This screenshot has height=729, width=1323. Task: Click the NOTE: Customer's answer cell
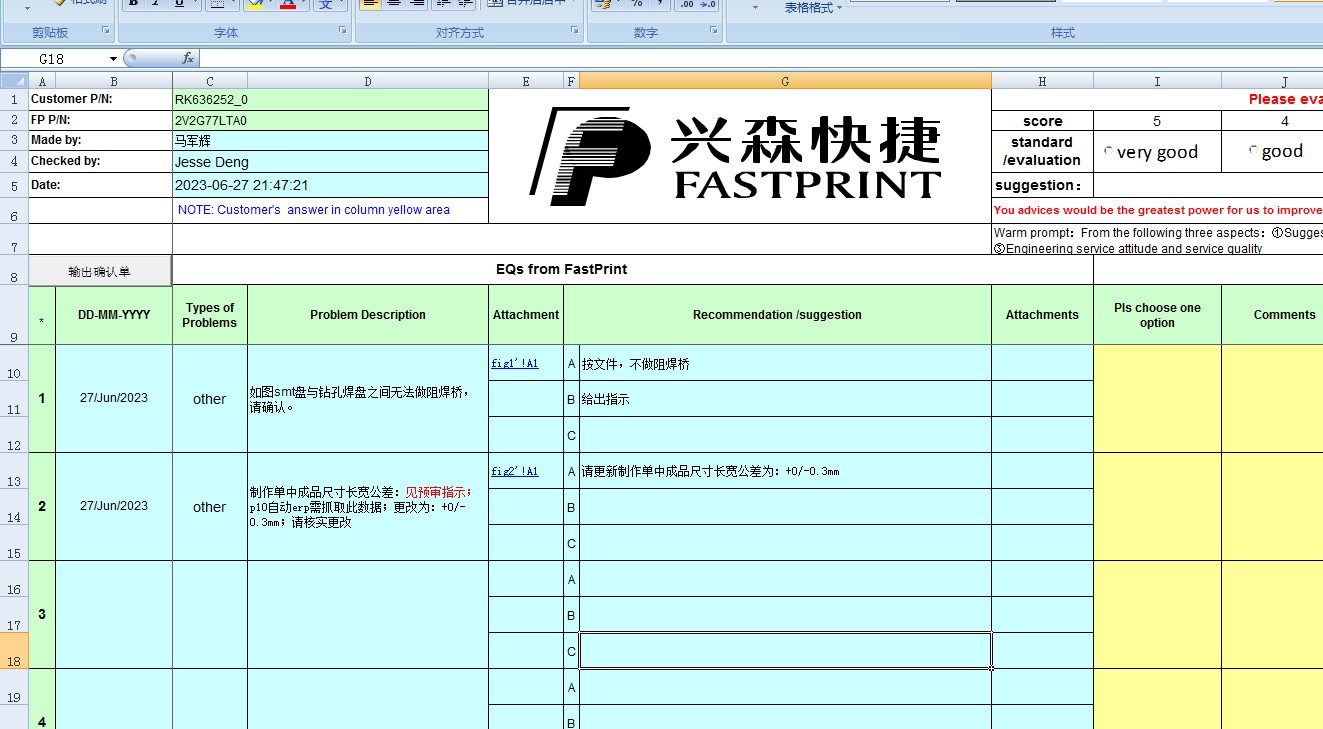330,210
